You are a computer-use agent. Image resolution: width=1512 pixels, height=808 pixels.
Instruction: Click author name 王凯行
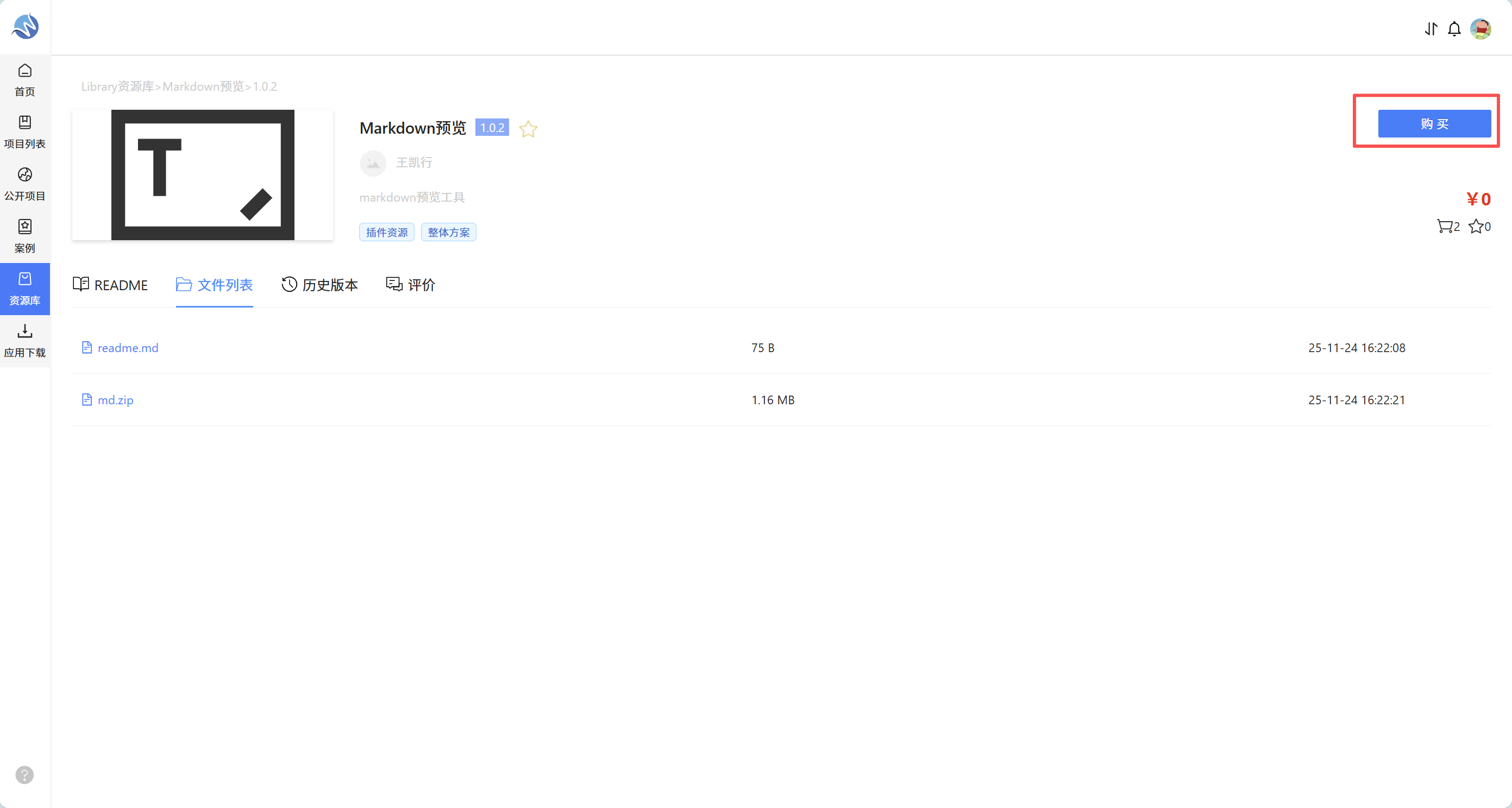tap(415, 162)
